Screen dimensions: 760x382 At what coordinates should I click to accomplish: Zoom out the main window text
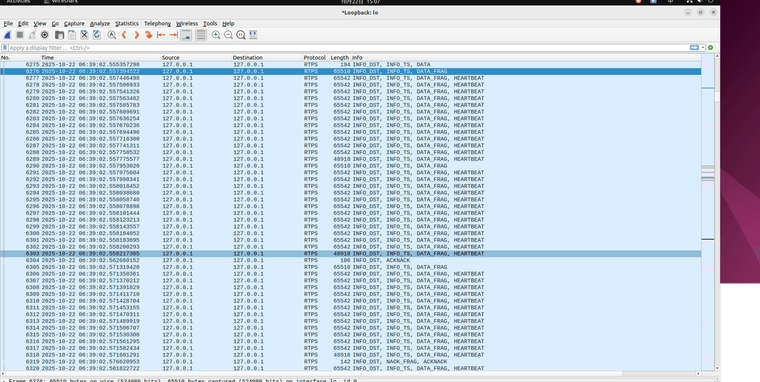point(228,35)
